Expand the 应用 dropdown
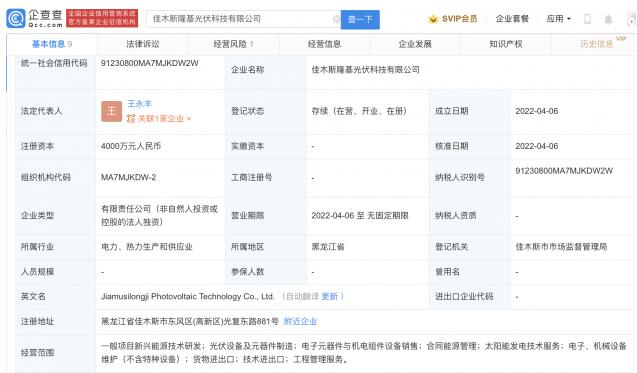The width and height of the screenshot is (637, 373). (559, 19)
